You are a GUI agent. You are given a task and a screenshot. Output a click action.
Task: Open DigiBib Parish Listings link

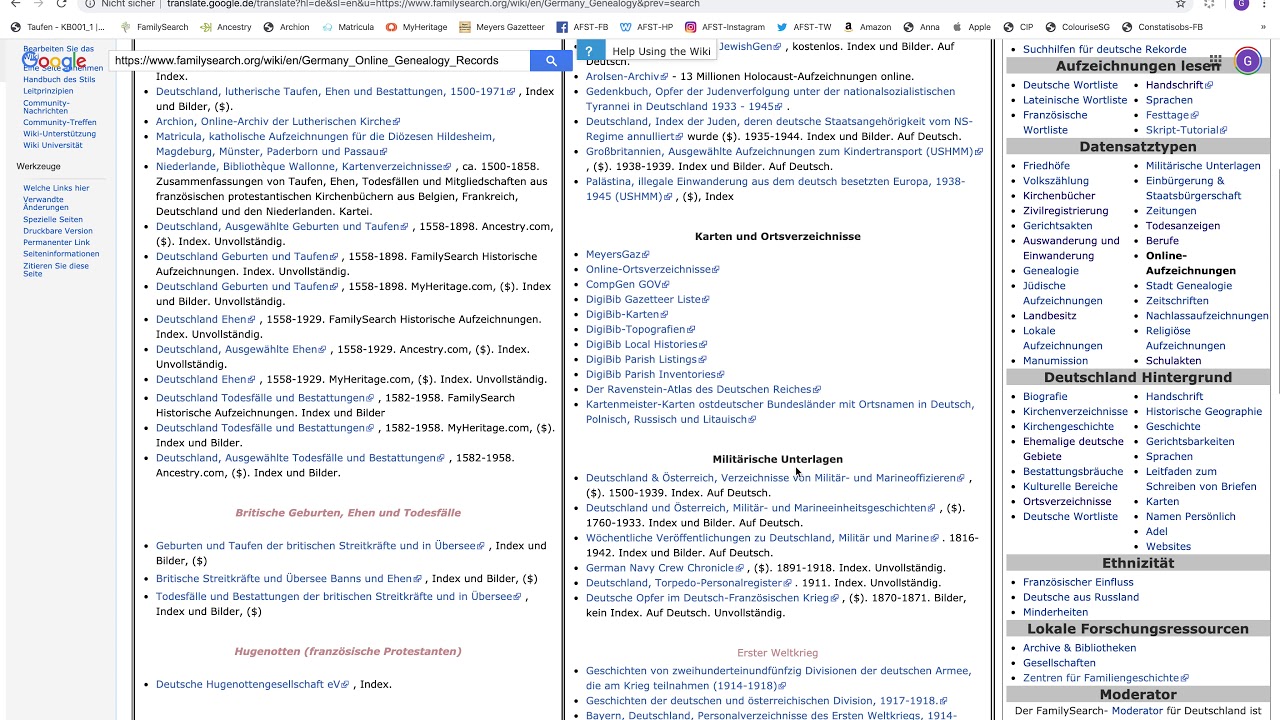[x=646, y=359]
